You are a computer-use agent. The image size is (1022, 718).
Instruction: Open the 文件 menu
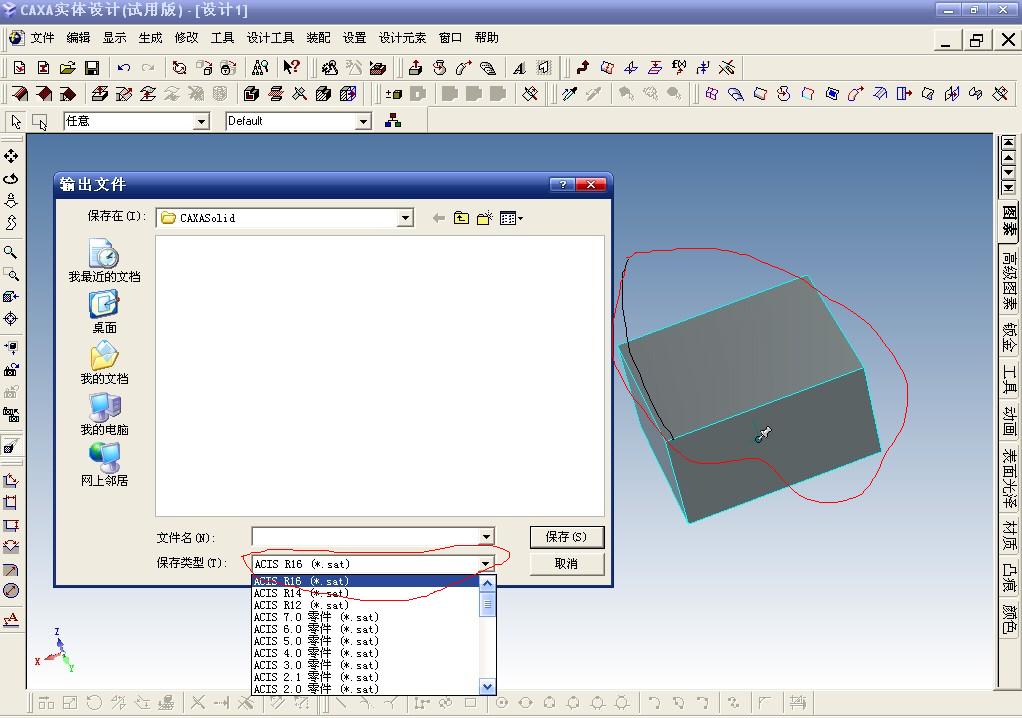tap(42, 38)
